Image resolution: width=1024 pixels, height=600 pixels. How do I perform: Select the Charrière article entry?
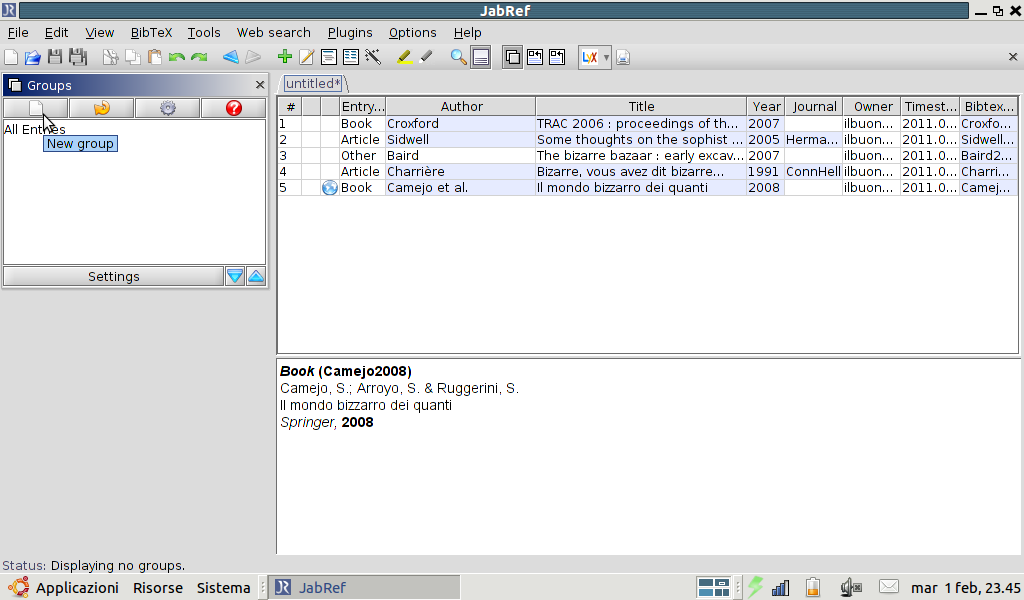click(647, 172)
